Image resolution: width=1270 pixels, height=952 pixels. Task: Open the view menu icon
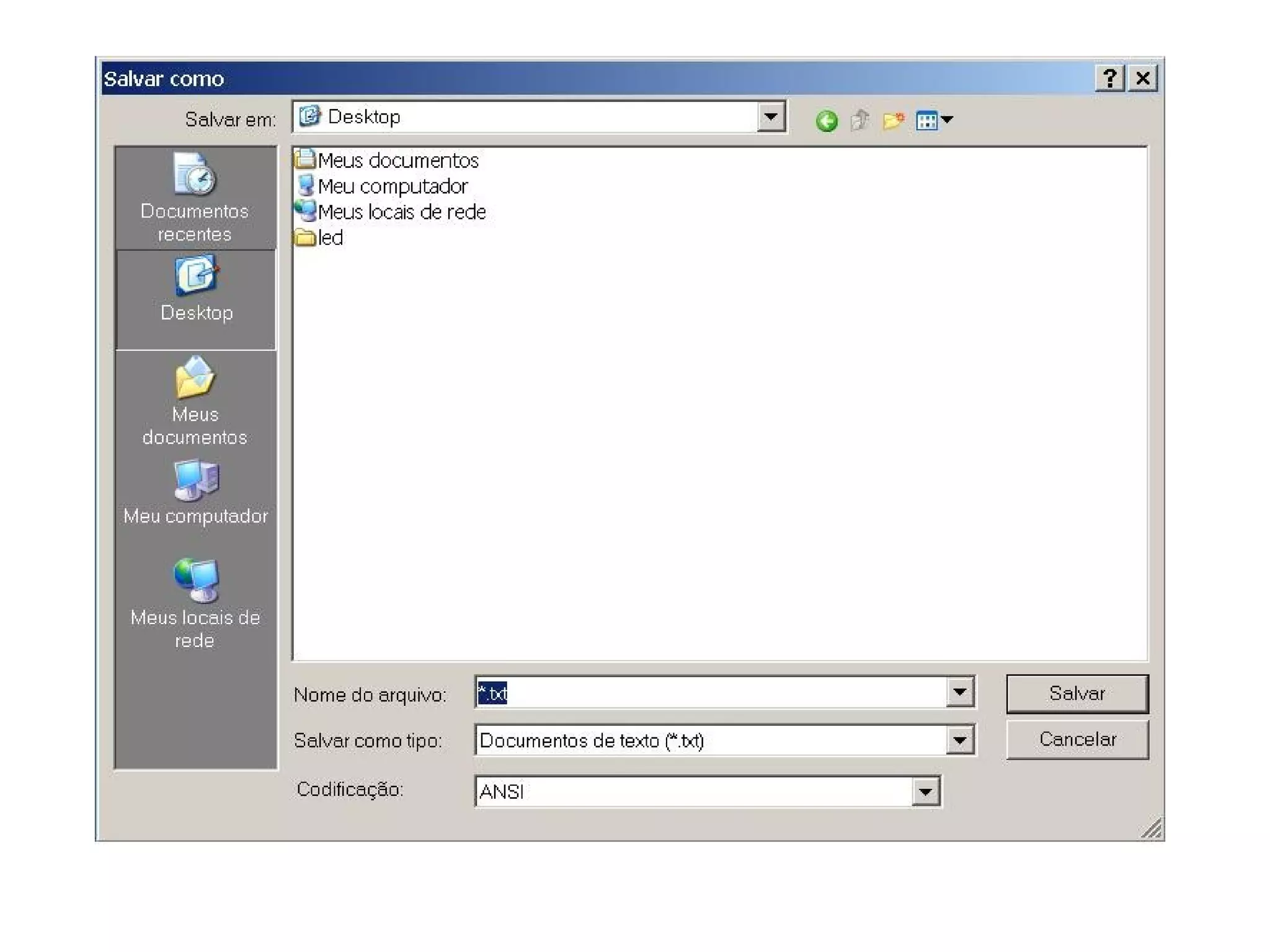point(934,120)
